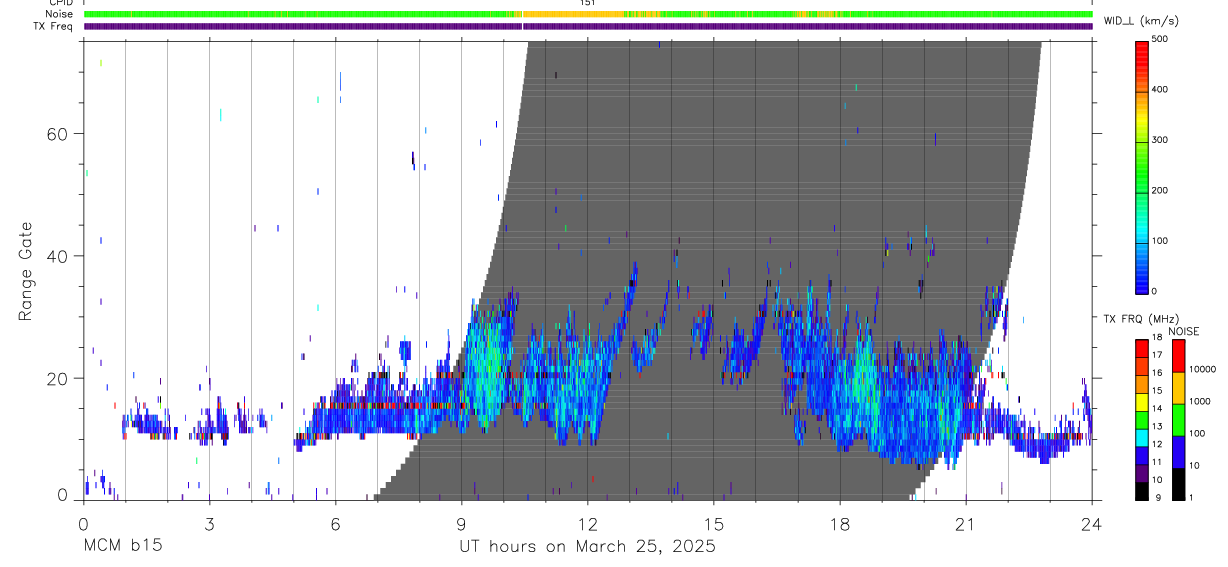Click the green 100–1000 NOISE legend segment
This screenshot has height=567, width=1228.
coord(1178,419)
